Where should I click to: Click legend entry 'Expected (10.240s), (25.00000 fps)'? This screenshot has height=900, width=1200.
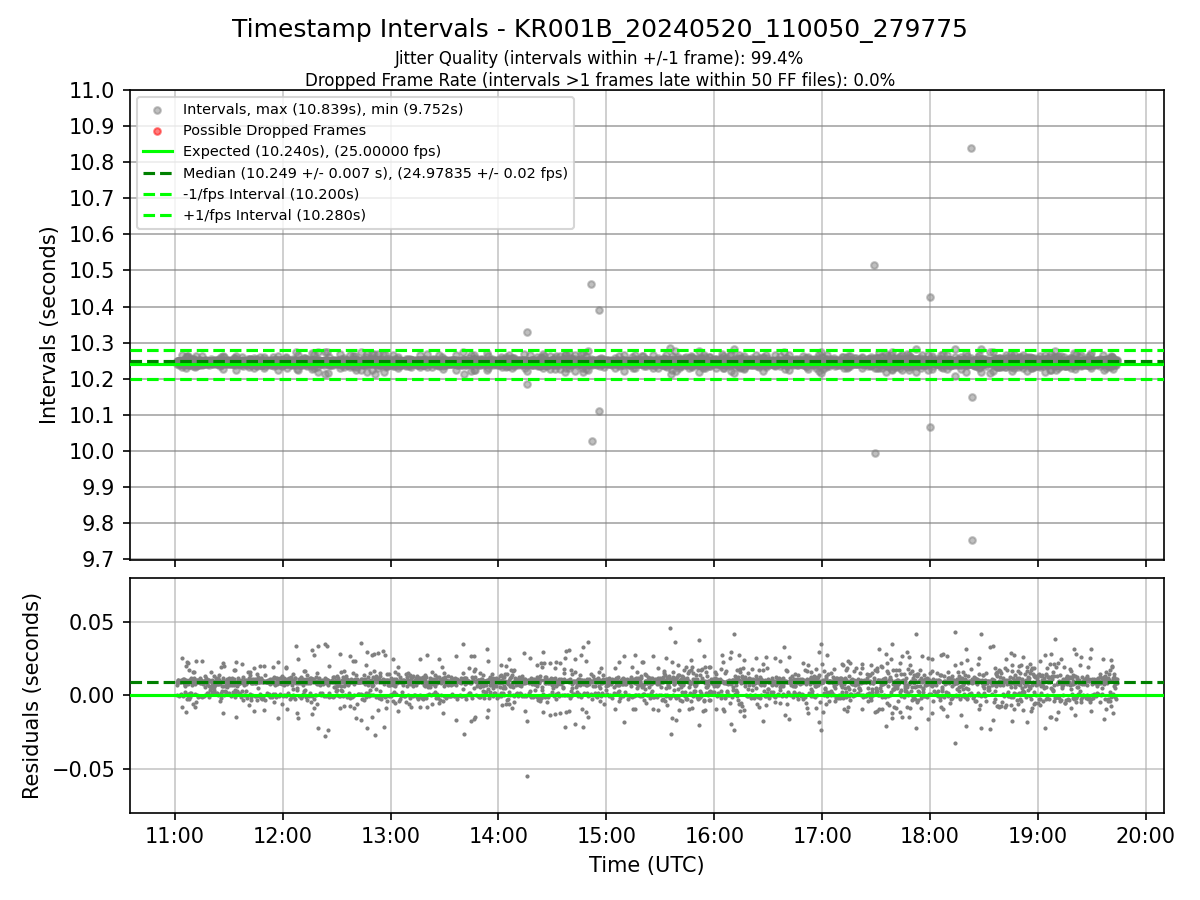[312, 151]
